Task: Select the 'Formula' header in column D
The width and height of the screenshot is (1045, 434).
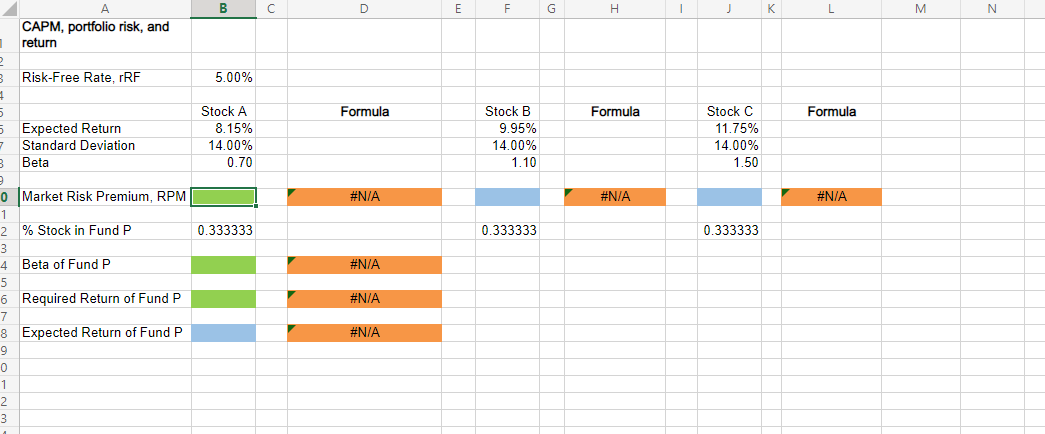Action: click(x=364, y=112)
